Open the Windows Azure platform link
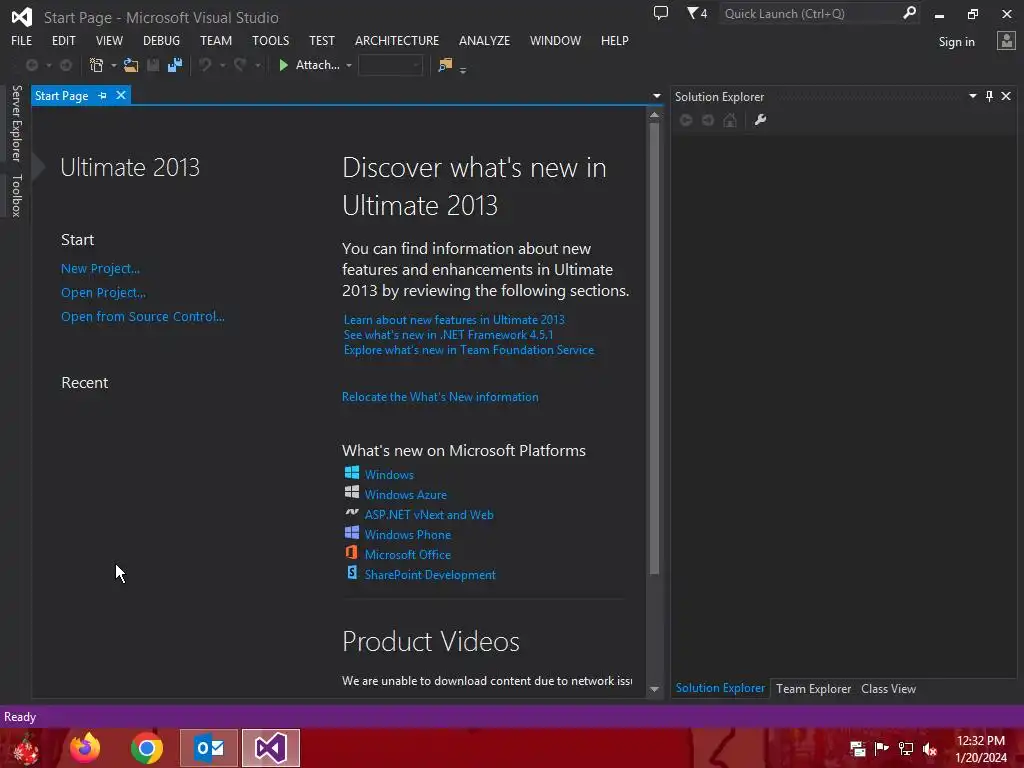The height and width of the screenshot is (768, 1024). point(406,494)
